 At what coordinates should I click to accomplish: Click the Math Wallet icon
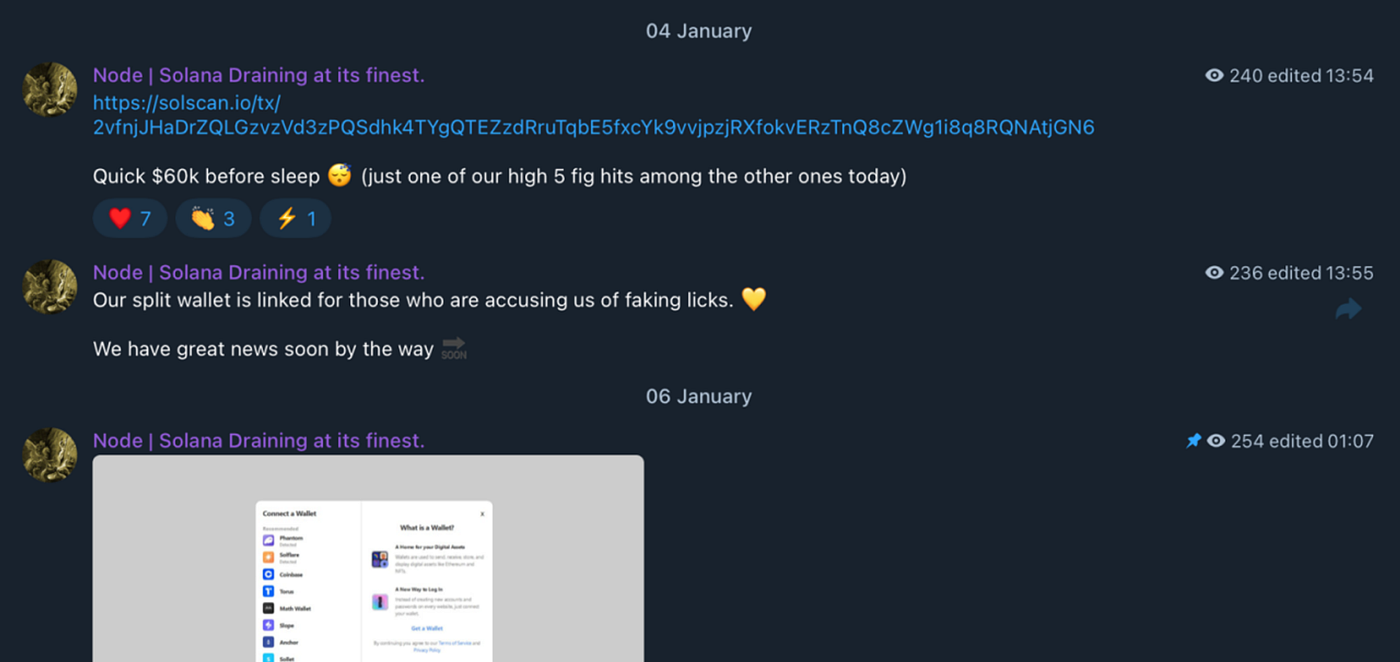tap(268, 608)
